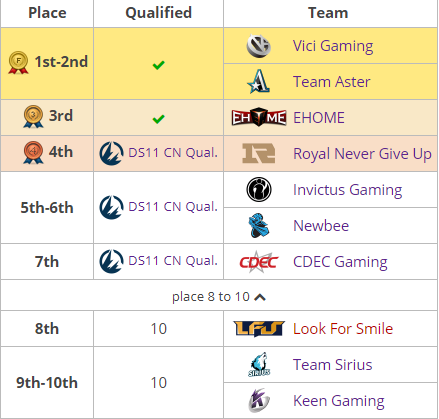Click the green qualified checkmark for EHOME
Screen dimensions: 439x419
[x=158, y=119]
